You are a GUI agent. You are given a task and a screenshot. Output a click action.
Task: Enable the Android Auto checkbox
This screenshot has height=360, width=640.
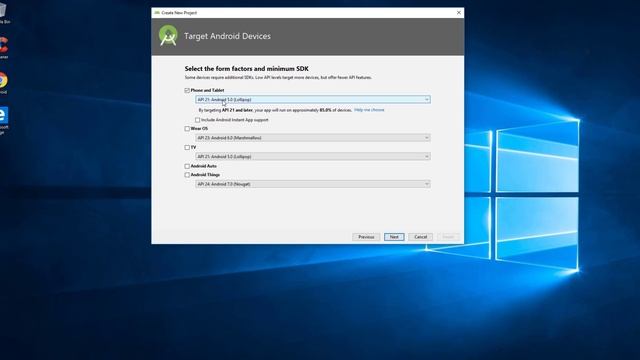pos(187,166)
